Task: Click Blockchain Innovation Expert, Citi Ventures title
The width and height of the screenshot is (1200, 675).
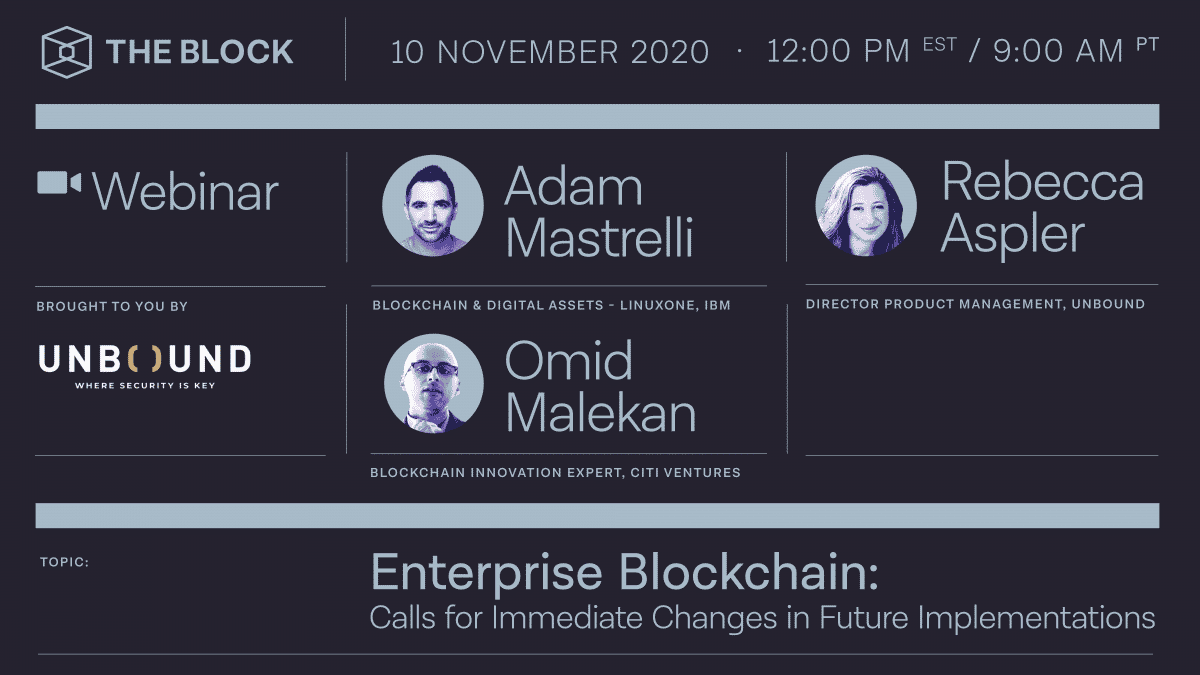Action: [555, 472]
